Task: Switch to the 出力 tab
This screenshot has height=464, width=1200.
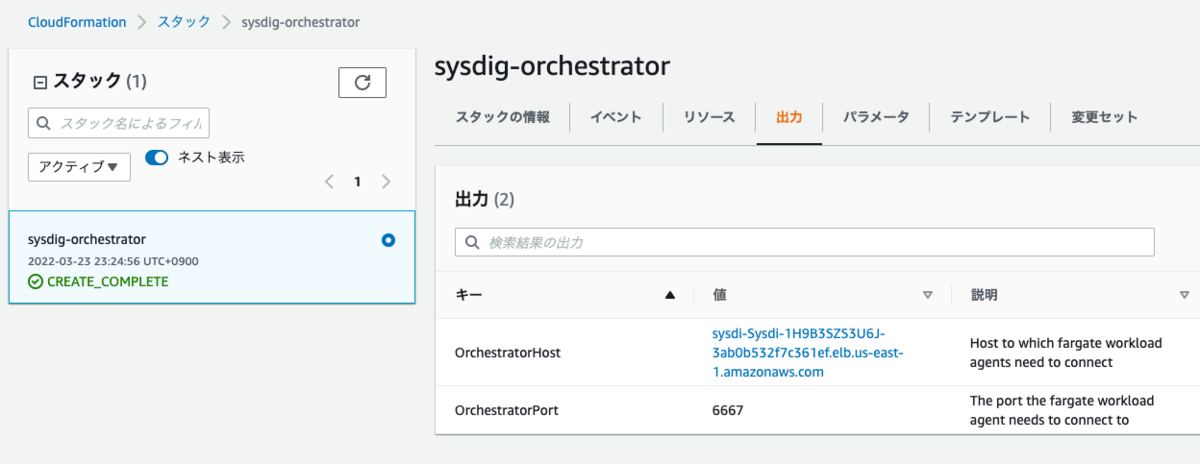Action: 789,117
